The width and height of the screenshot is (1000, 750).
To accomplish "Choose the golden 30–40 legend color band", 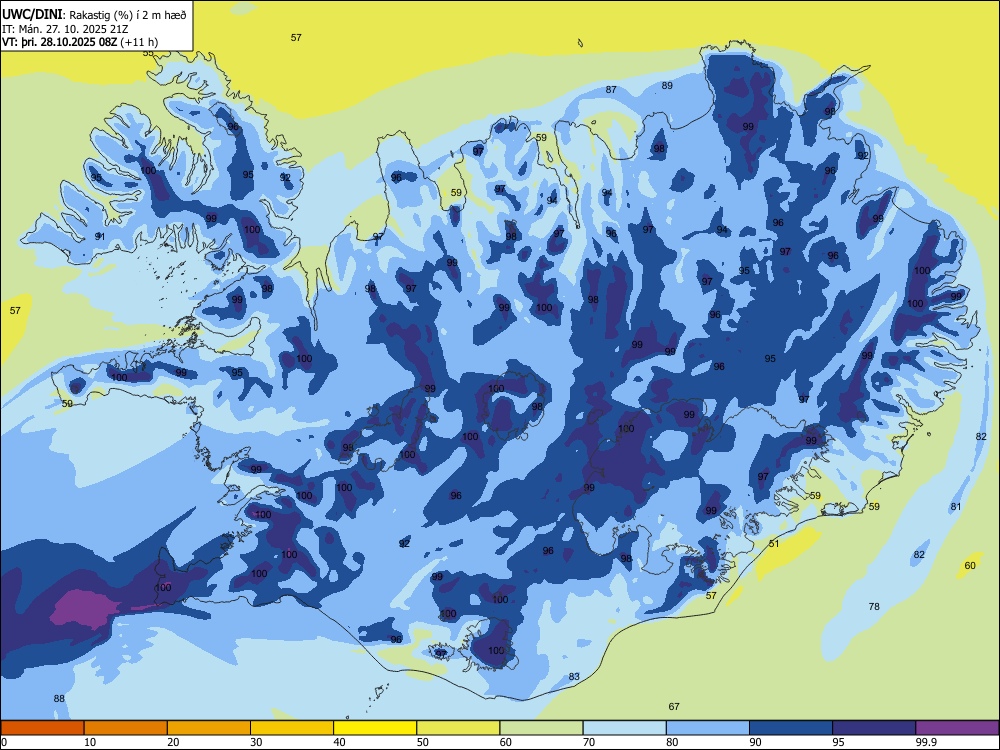I will 292,728.
